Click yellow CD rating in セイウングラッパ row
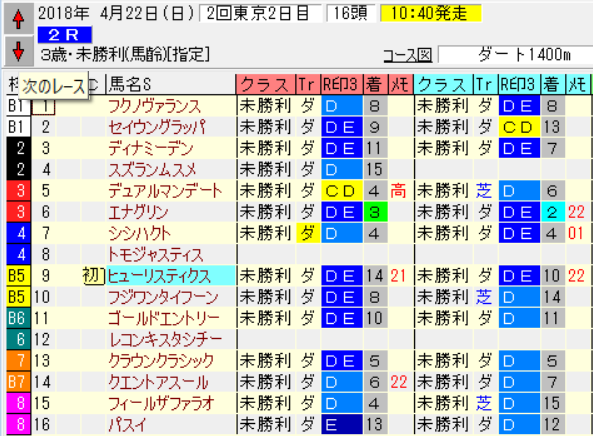The height and width of the screenshot is (436, 593). (519, 127)
